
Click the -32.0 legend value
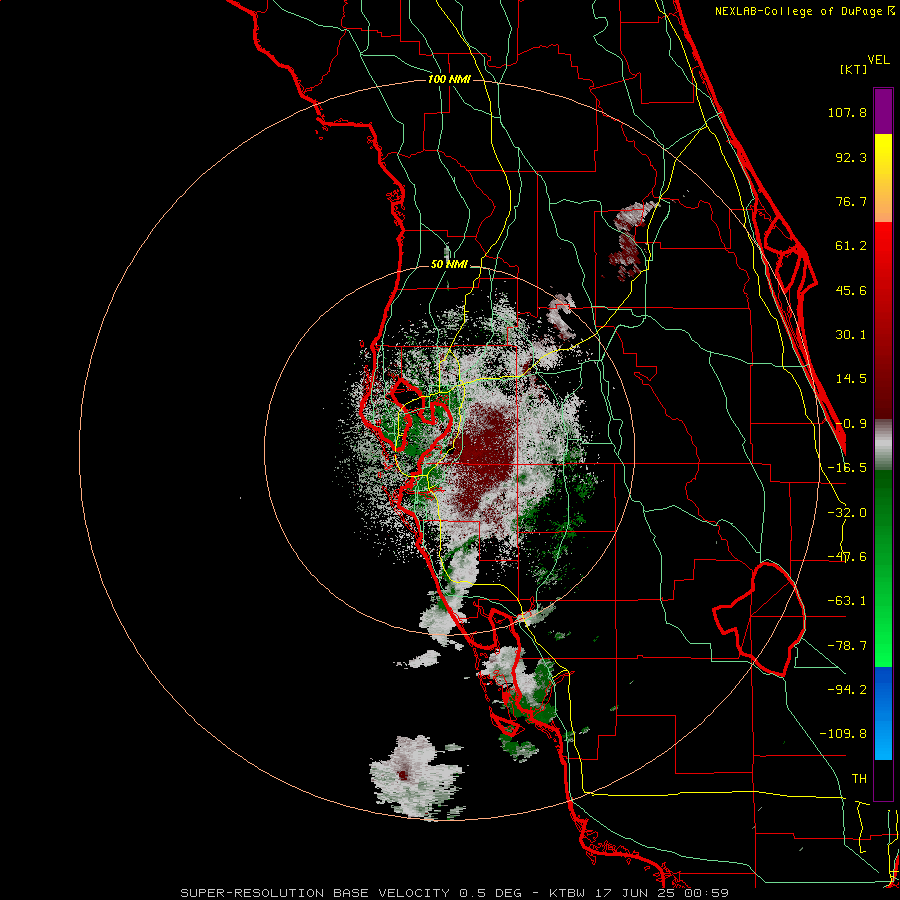[x=847, y=513]
